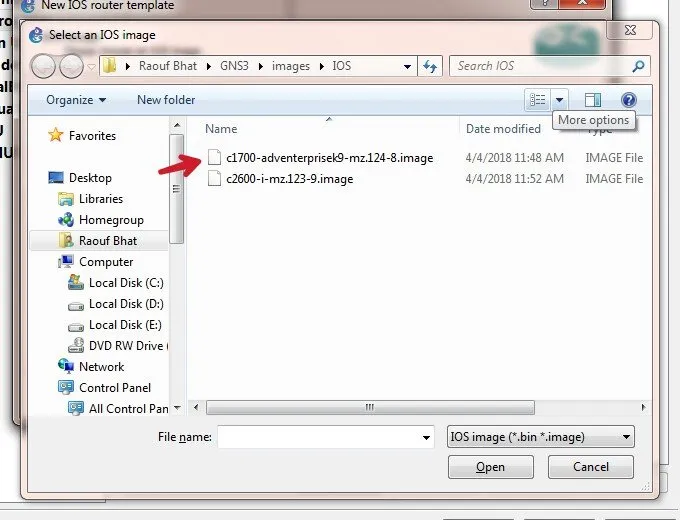Select Network in navigation pane
Viewport: 680px width, 520px height.
101,366
